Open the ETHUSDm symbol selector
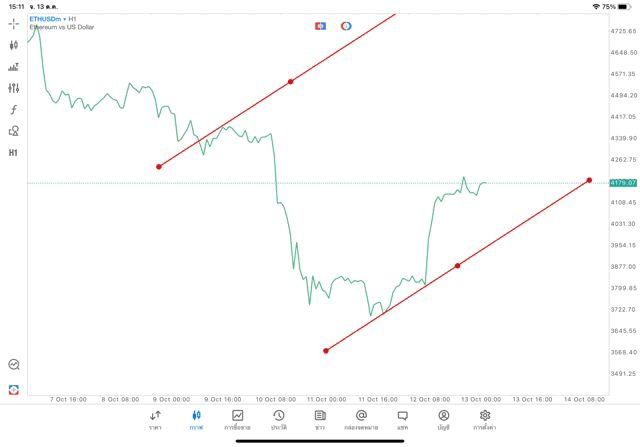This screenshot has height=447, width=640. pos(48,19)
